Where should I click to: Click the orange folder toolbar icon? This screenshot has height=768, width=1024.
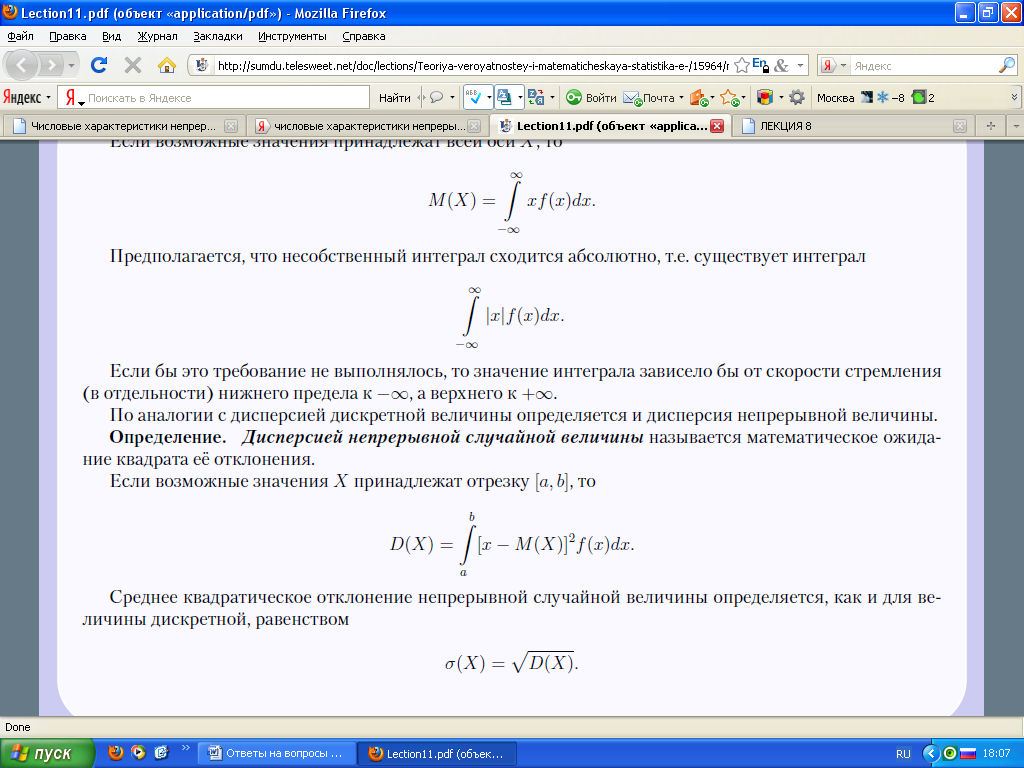tap(699, 98)
